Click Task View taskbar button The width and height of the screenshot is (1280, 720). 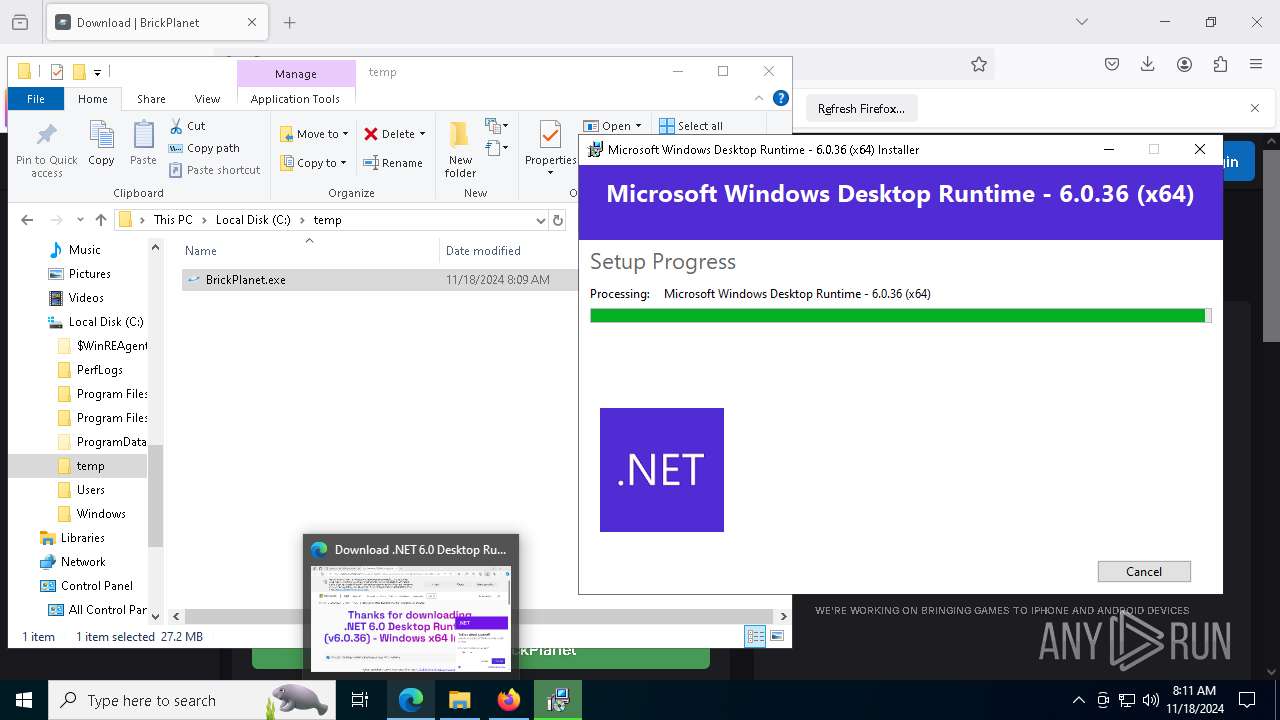click(x=360, y=700)
